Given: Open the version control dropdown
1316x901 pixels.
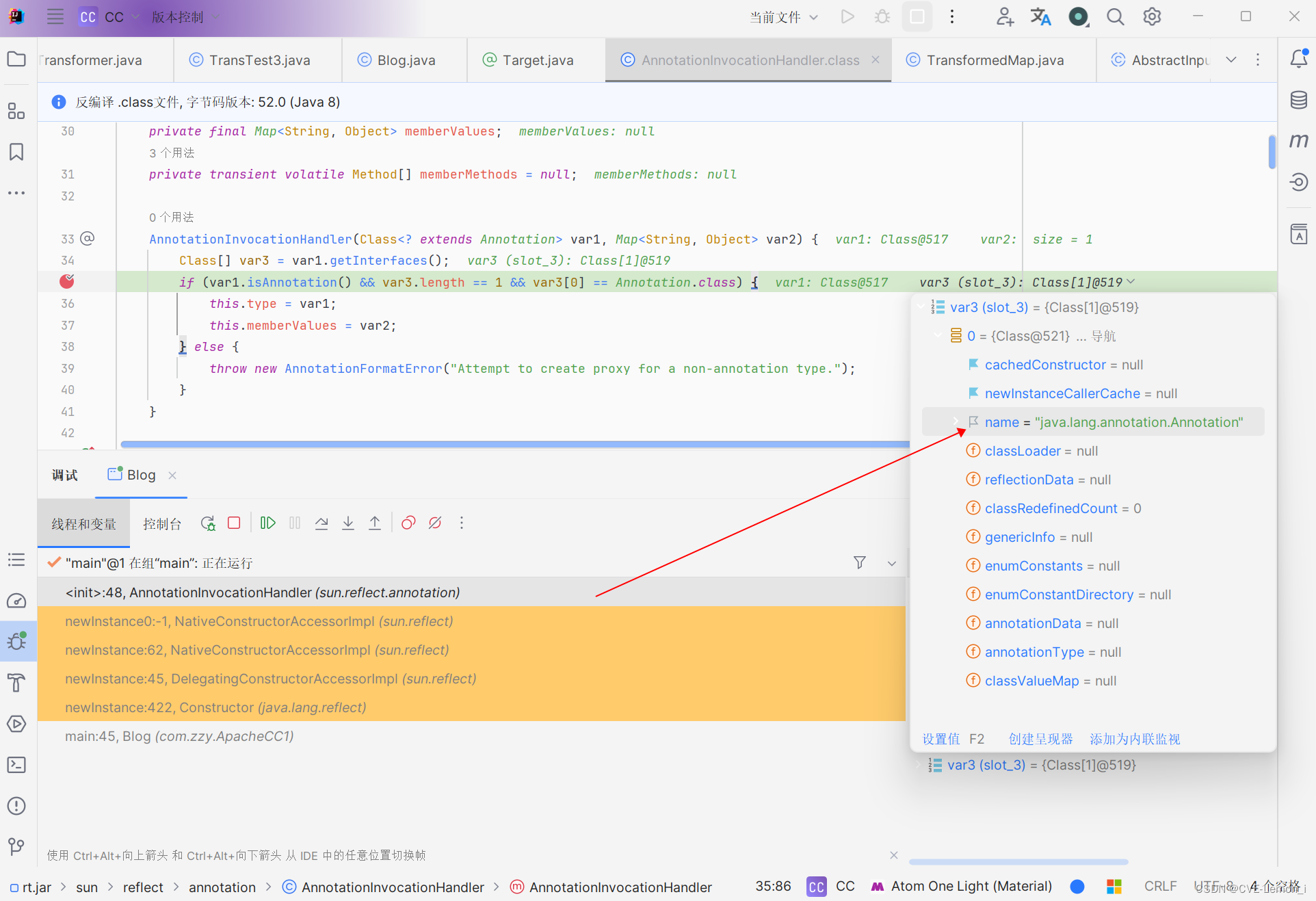Looking at the screenshot, I should tap(185, 17).
